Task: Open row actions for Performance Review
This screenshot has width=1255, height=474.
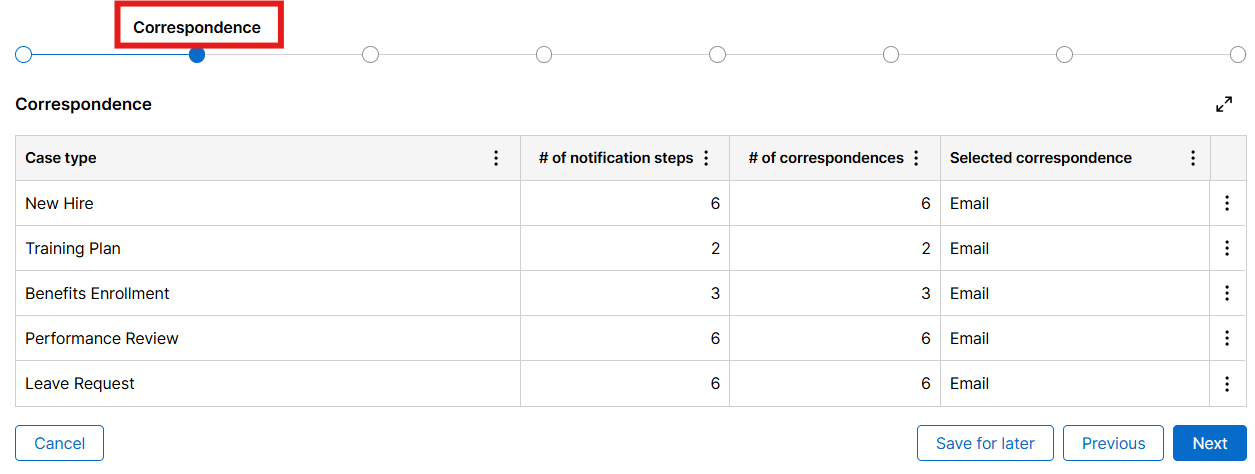Action: point(1227,338)
